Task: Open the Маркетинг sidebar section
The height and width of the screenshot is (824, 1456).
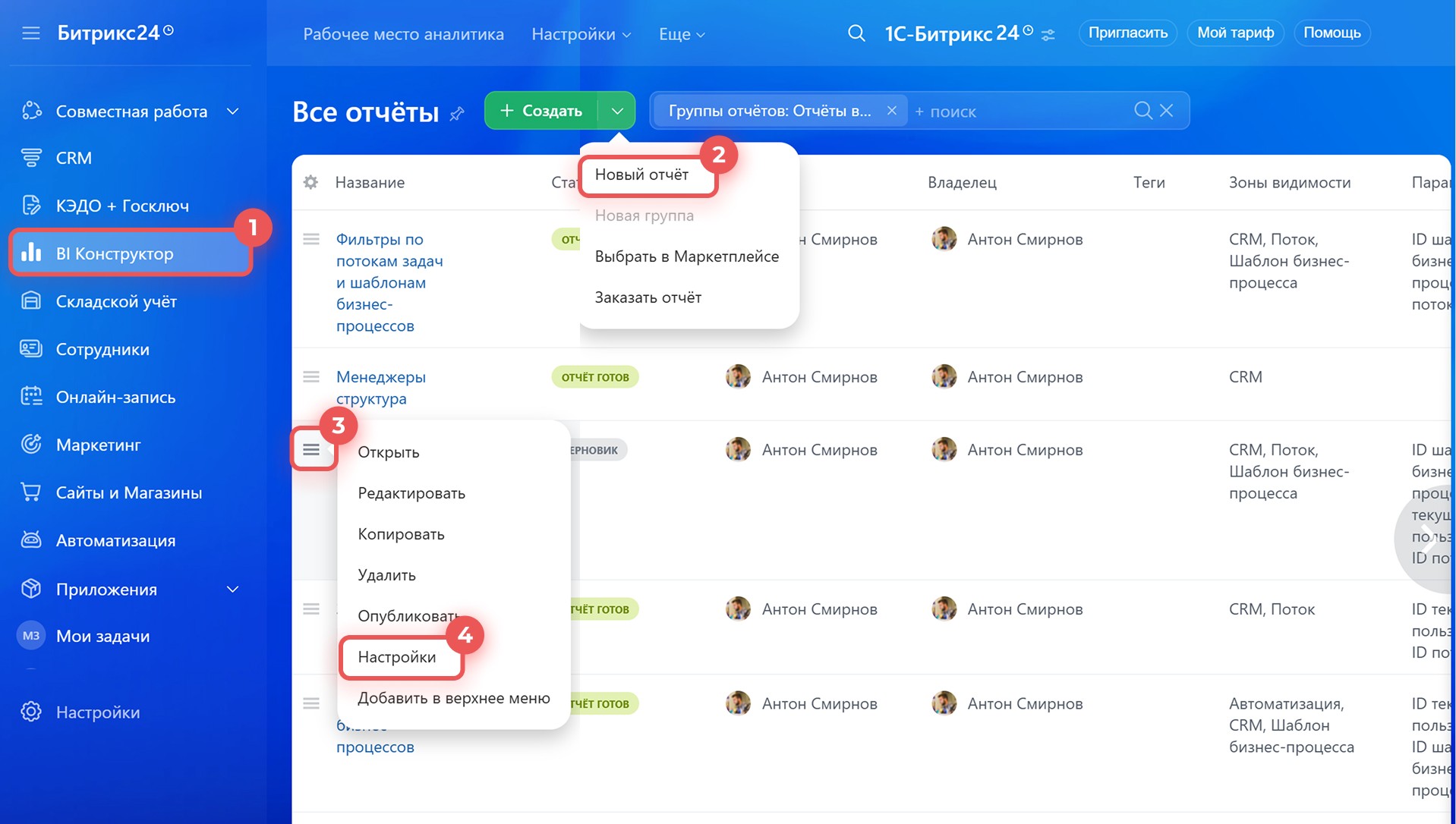Action: coord(98,445)
